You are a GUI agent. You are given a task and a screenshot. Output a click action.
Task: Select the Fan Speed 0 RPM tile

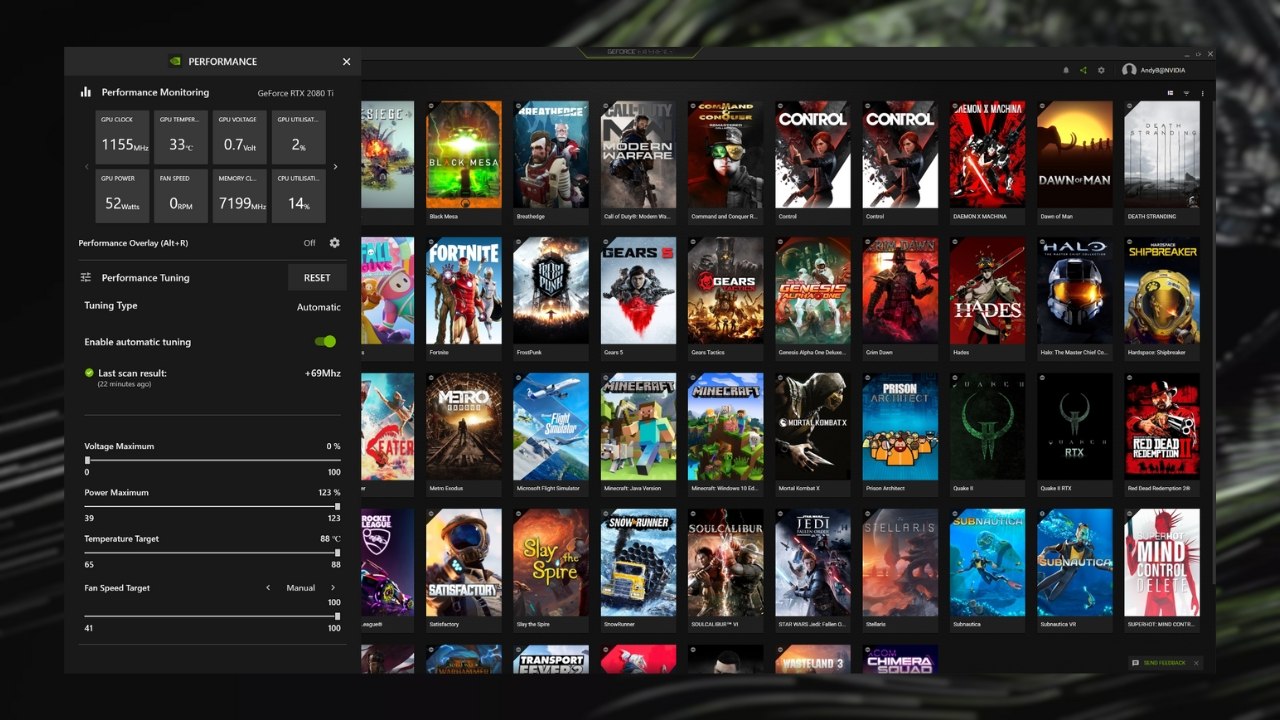(x=181, y=196)
